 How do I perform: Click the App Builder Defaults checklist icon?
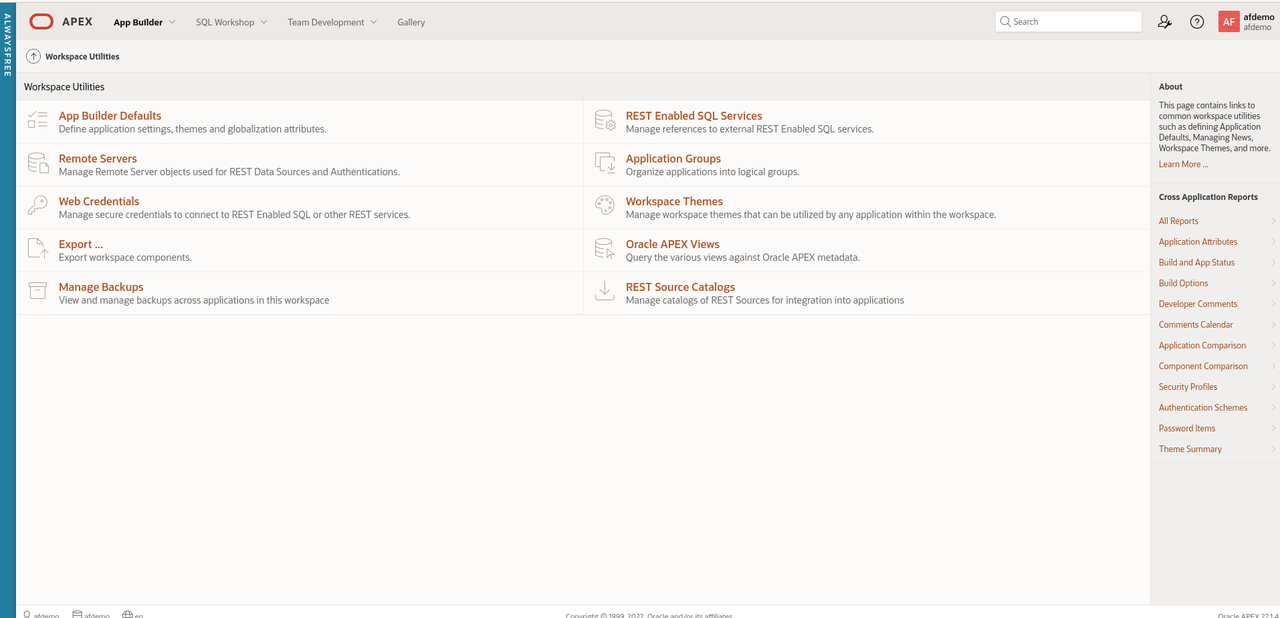coord(37,120)
